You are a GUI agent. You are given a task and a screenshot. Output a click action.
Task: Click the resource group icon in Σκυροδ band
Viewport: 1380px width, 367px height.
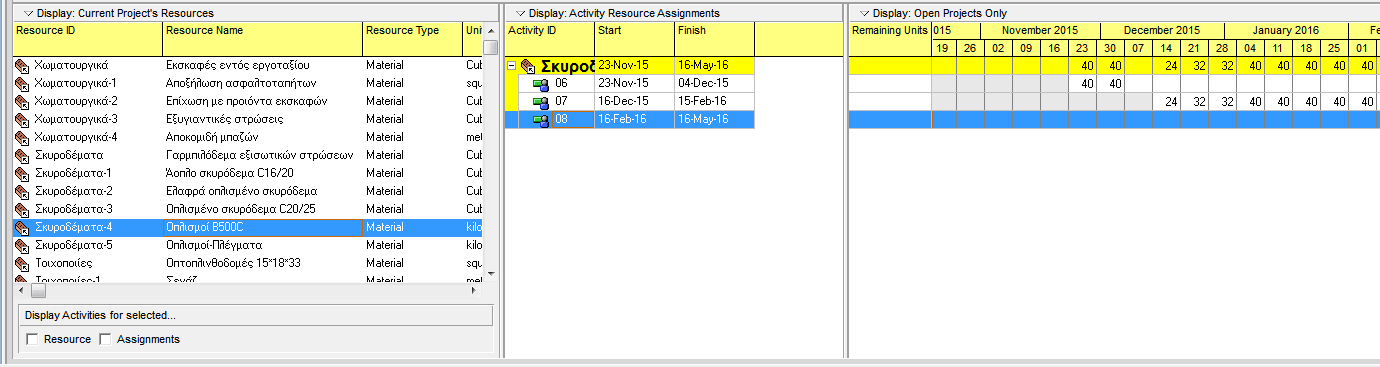(x=528, y=66)
